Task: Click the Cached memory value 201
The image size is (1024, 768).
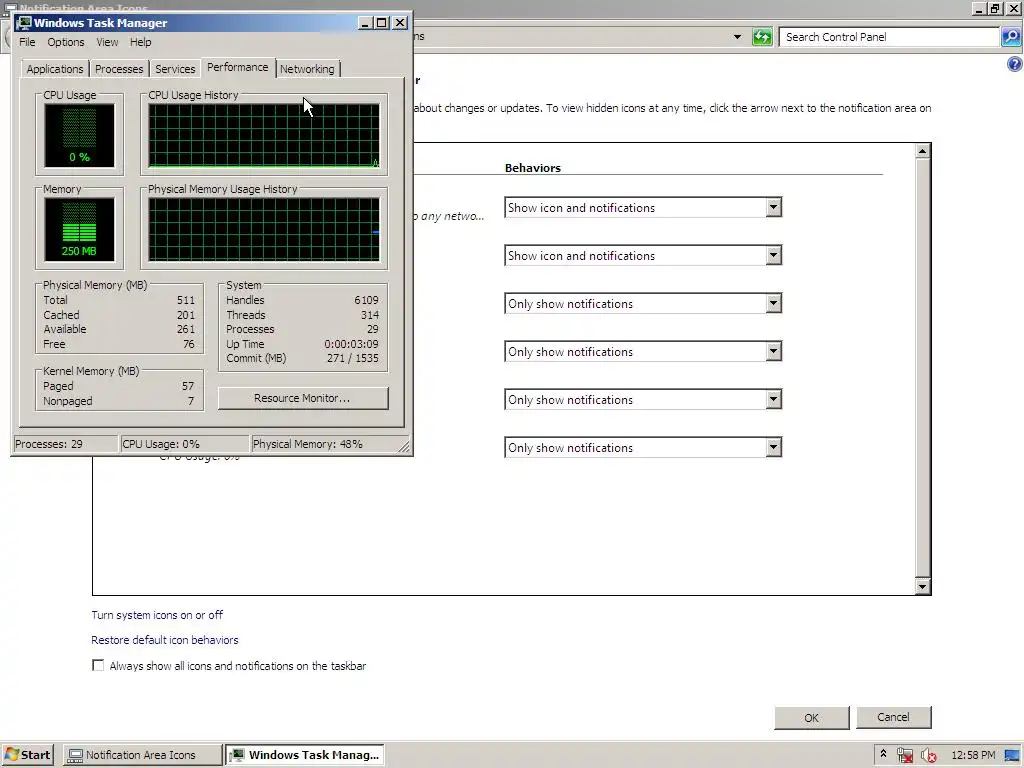Action: click(186, 315)
